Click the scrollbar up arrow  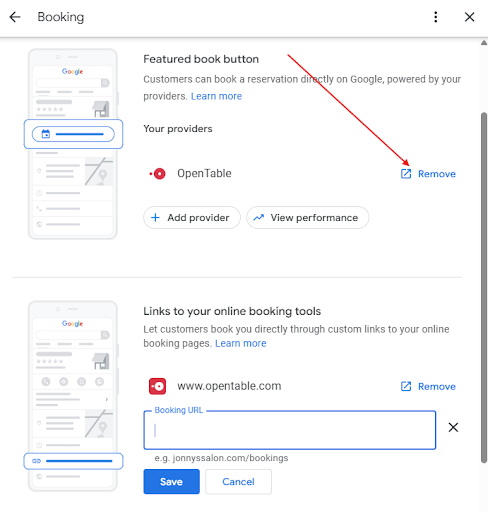click(484, 43)
